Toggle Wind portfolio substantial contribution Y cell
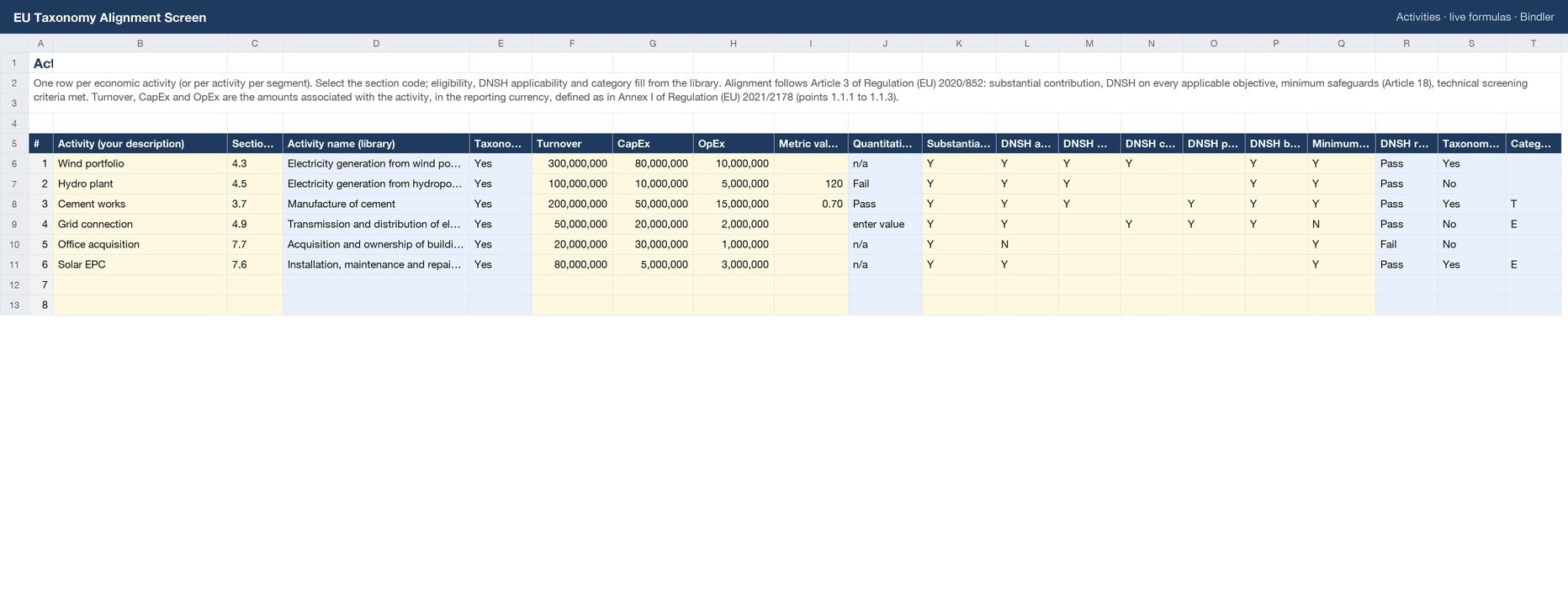This screenshot has height=606, width=1568. (959, 163)
